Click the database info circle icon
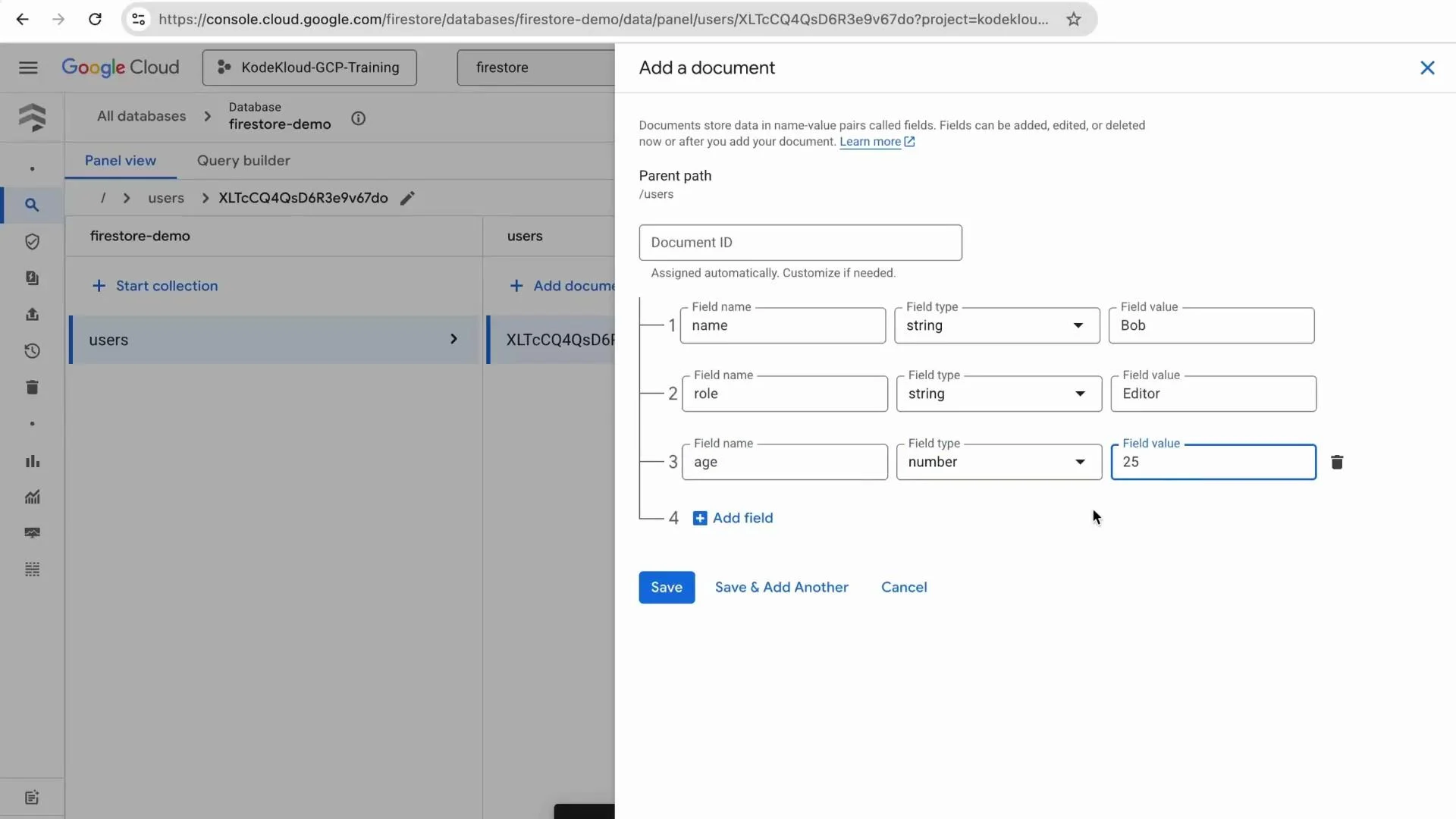The width and height of the screenshot is (1456, 819). point(358,118)
